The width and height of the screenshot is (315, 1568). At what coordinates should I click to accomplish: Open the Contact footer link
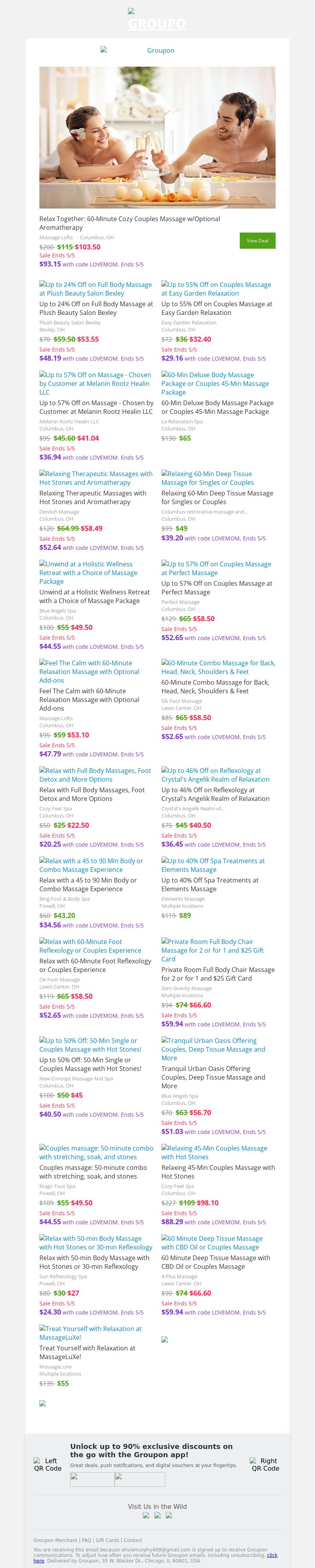click(x=133, y=1540)
